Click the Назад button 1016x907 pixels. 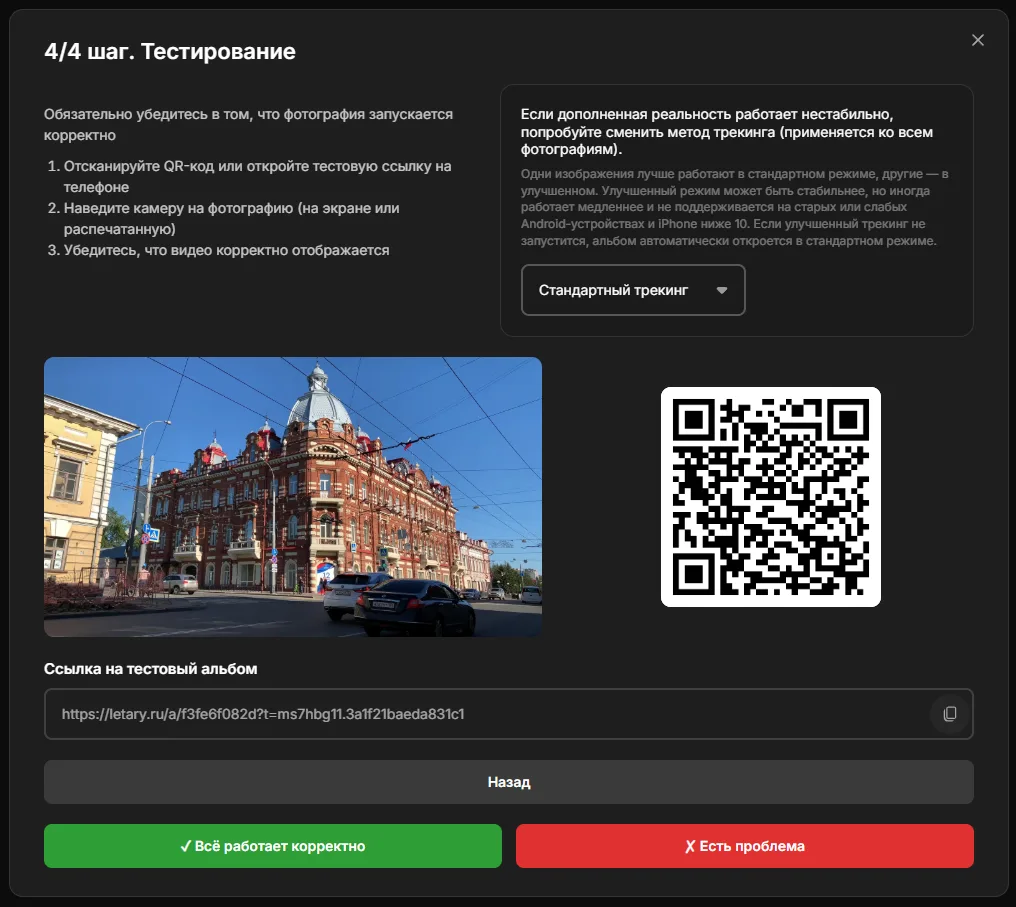tap(509, 782)
